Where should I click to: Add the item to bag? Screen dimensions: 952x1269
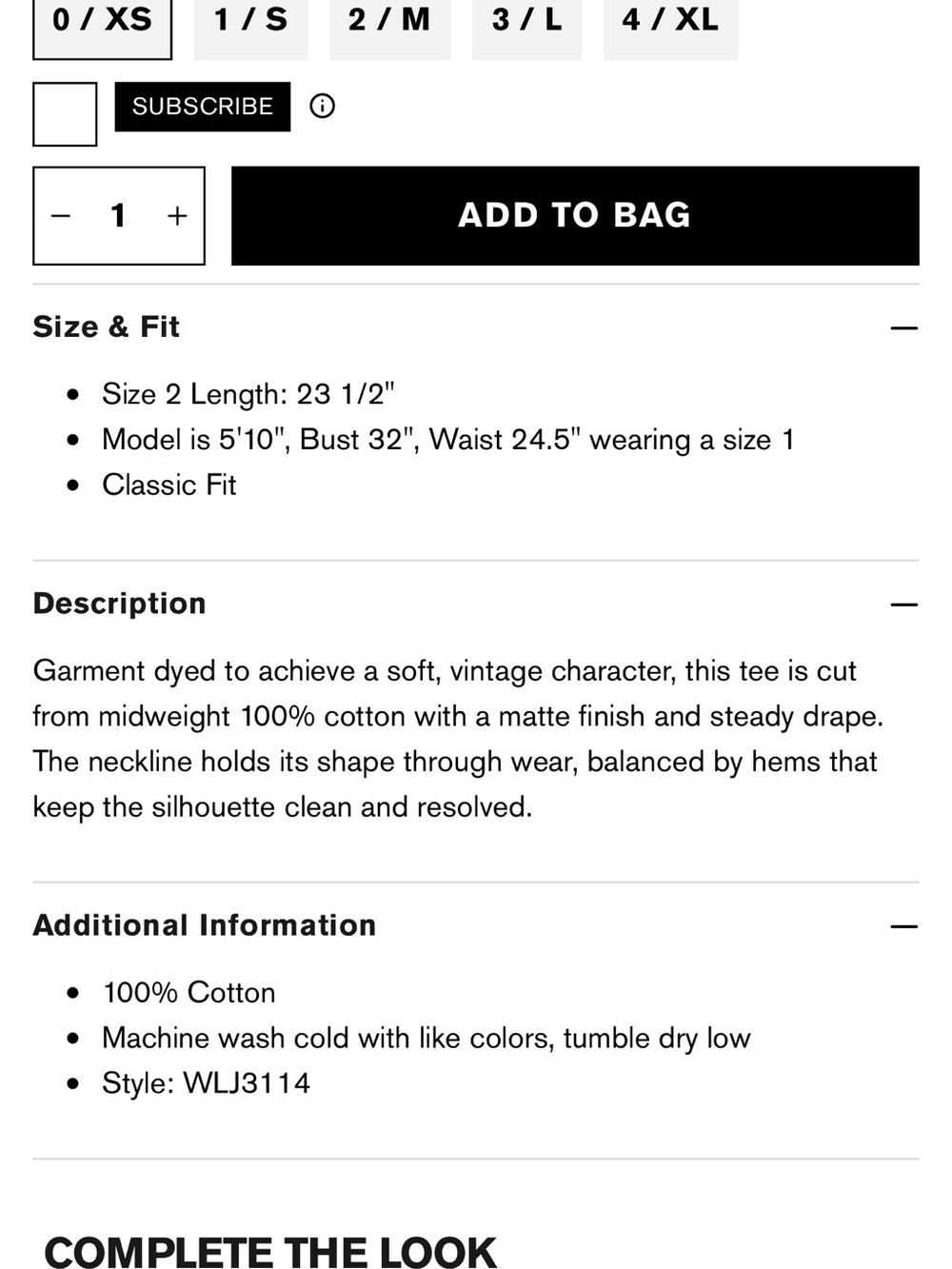575,216
